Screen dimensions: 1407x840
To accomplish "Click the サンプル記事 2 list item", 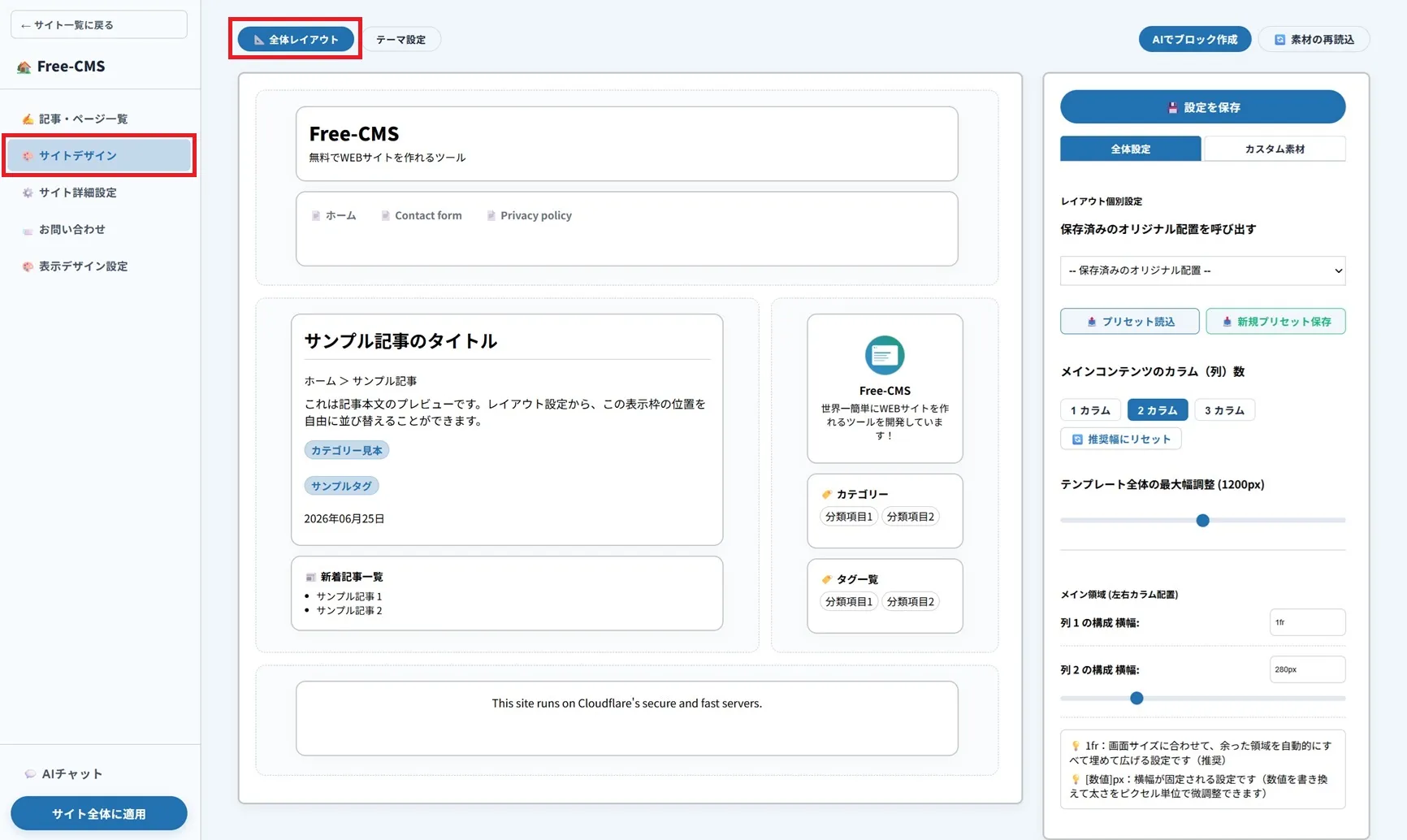I will (349, 611).
